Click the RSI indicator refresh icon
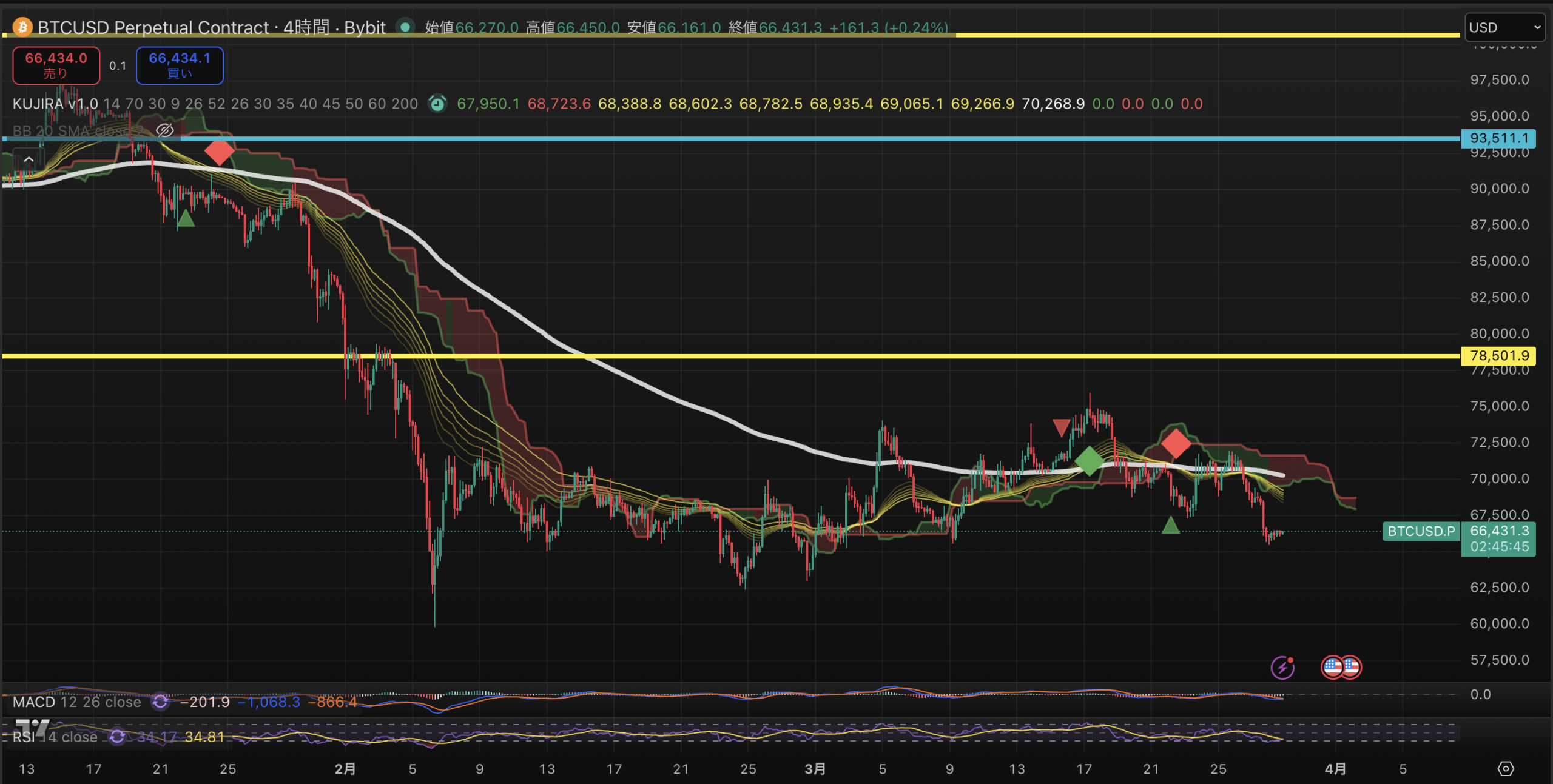 (117, 737)
